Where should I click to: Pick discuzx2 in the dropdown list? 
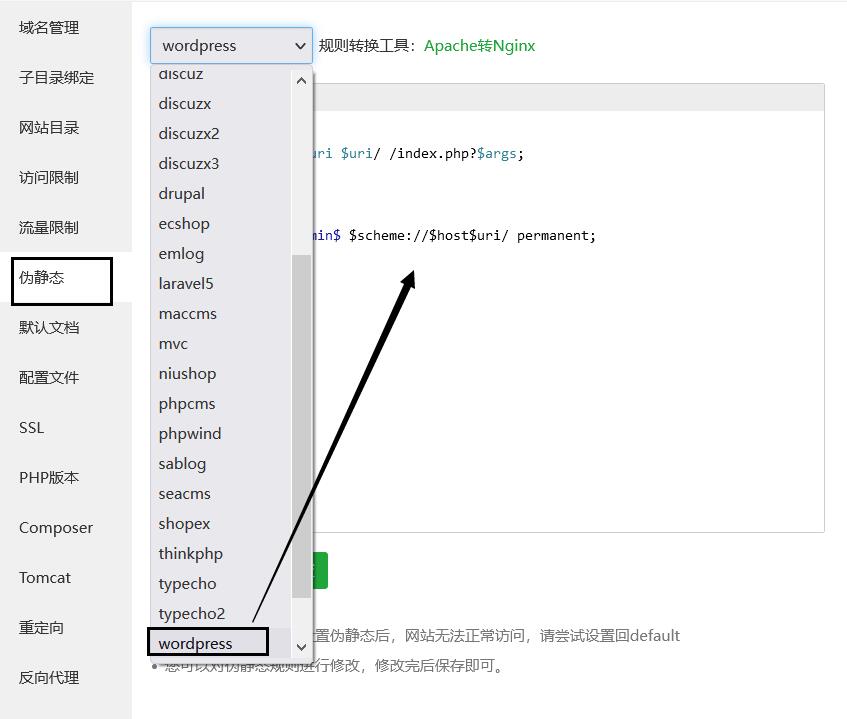point(221,133)
